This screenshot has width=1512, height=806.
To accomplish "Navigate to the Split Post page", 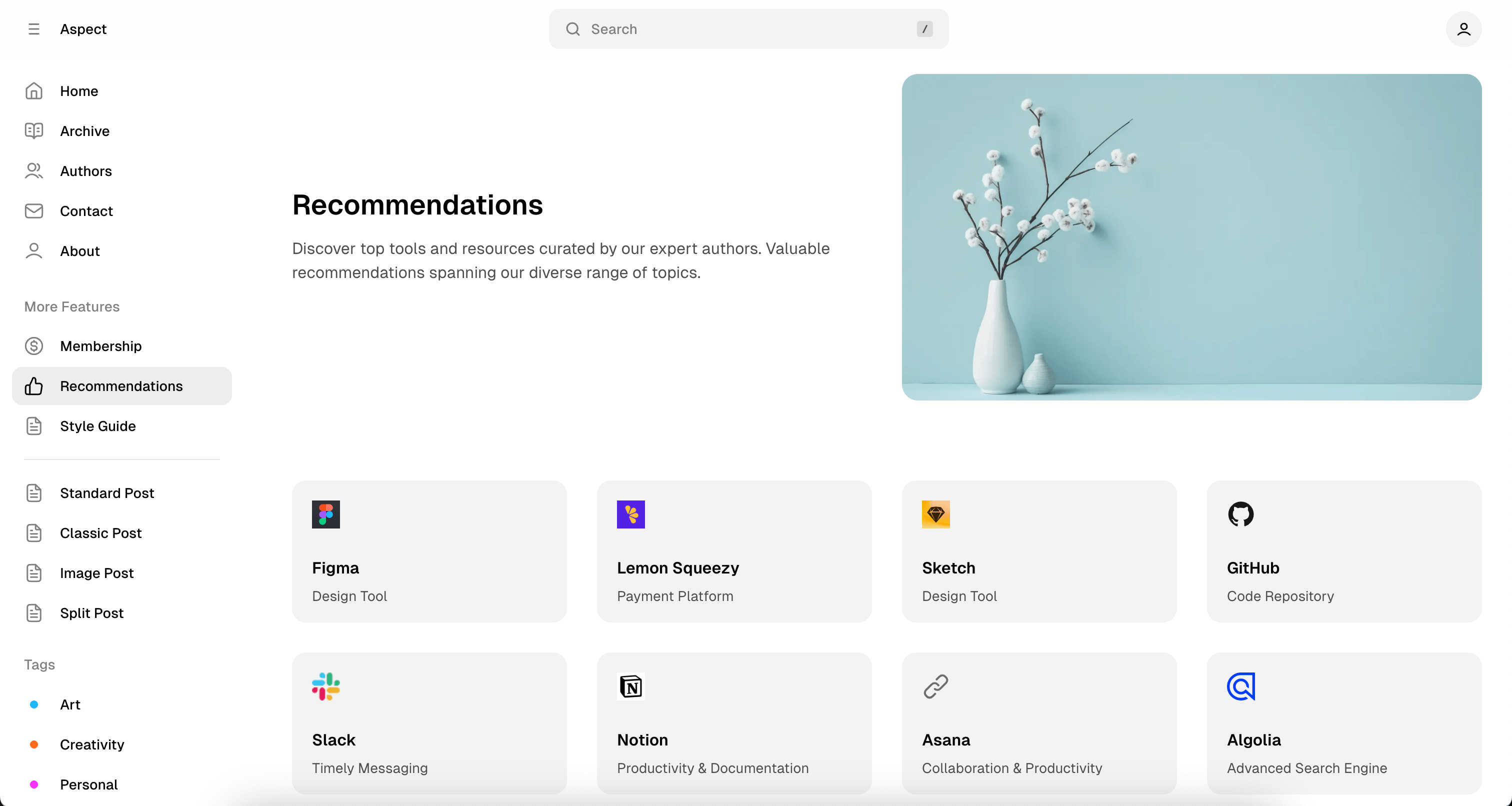I will click(x=91, y=613).
